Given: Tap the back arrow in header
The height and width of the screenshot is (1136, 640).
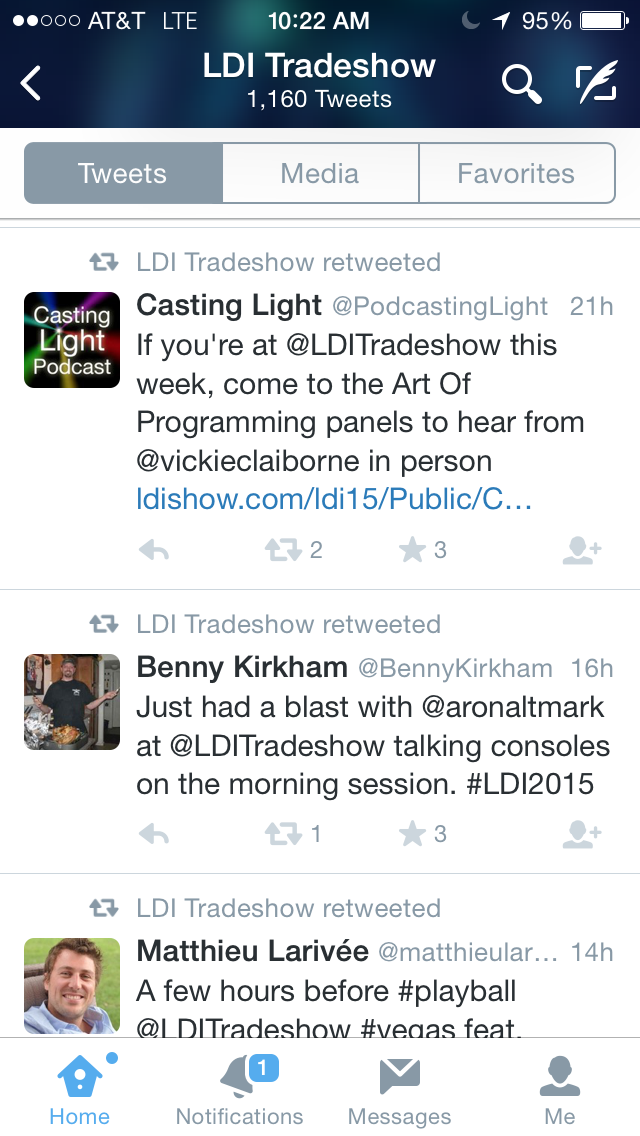Looking at the screenshot, I should pyautogui.click(x=32, y=83).
